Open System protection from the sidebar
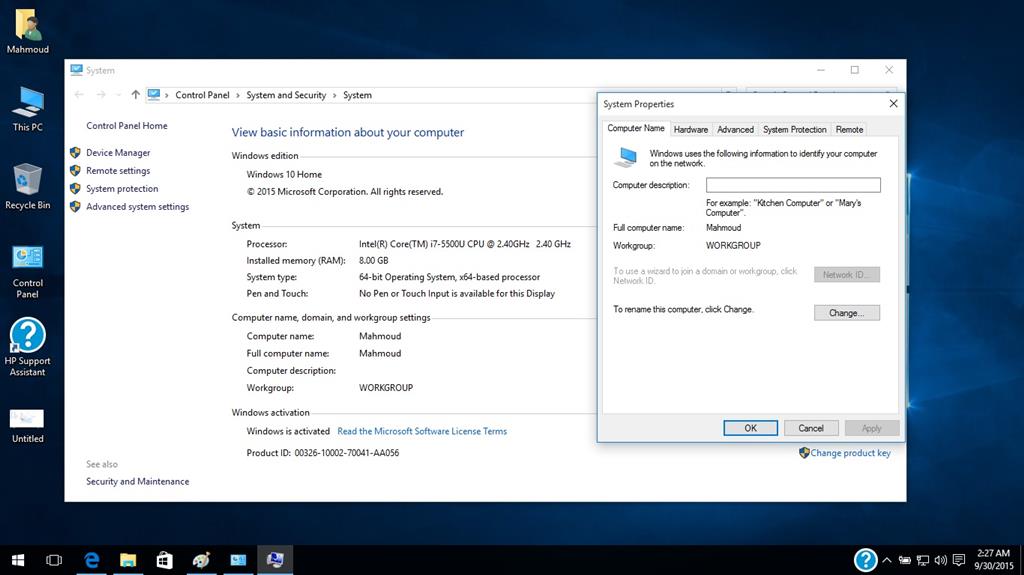Image resolution: width=1024 pixels, height=575 pixels. coord(122,188)
